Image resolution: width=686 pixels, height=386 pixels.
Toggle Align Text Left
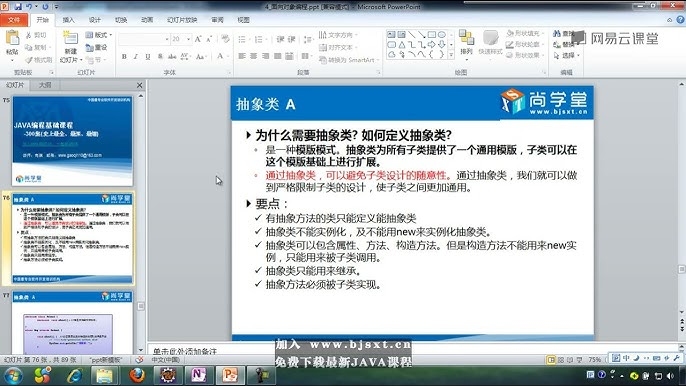click(x=242, y=56)
